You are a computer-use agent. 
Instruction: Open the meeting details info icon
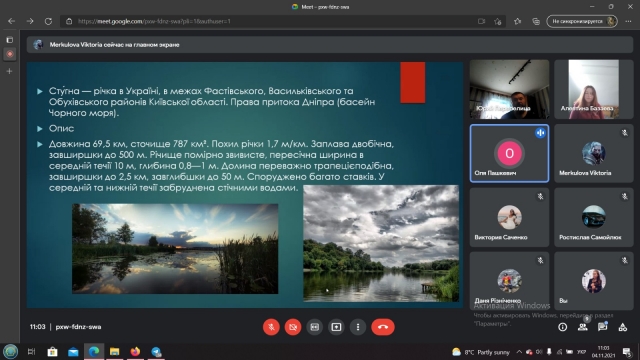[x=562, y=327]
